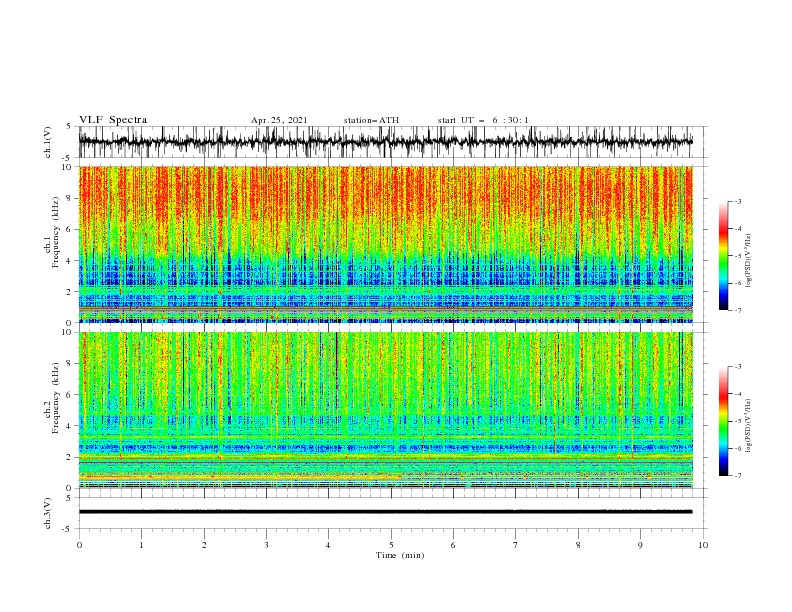The width and height of the screenshot is (792, 612).
Task: Click time axis tick label '6'
Action: click(x=453, y=545)
